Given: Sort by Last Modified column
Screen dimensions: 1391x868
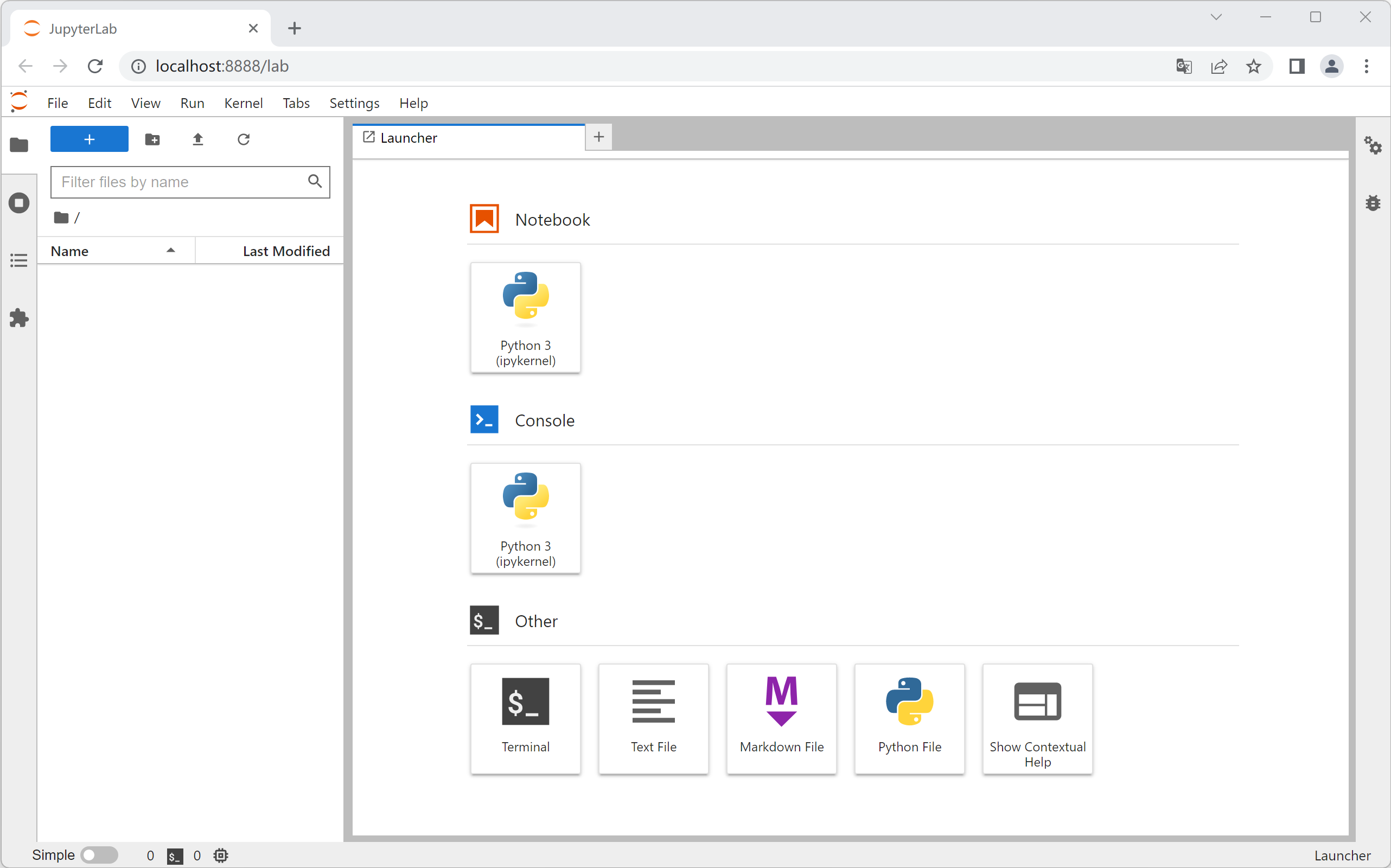Looking at the screenshot, I should (285, 251).
